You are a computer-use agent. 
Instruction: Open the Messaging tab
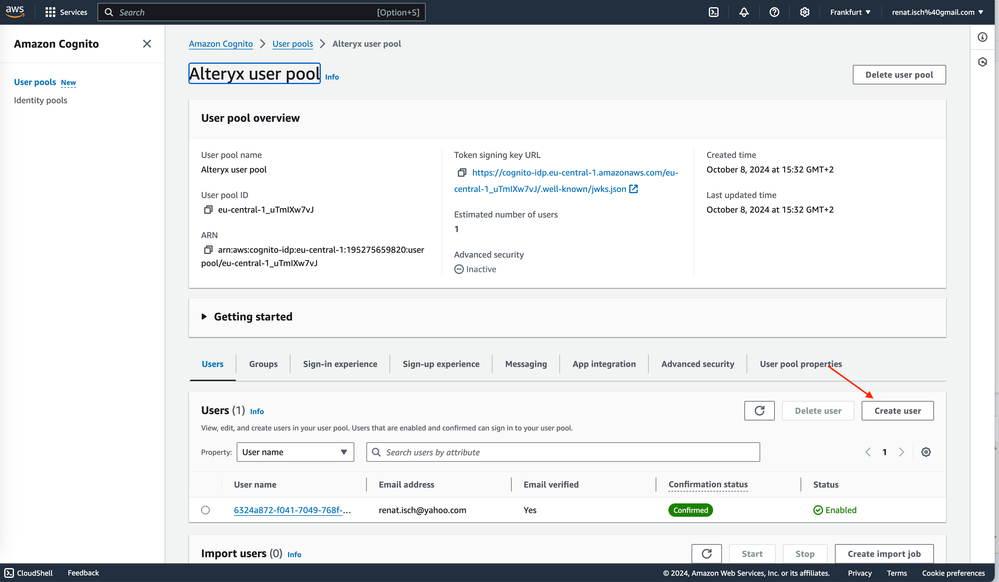coord(526,364)
